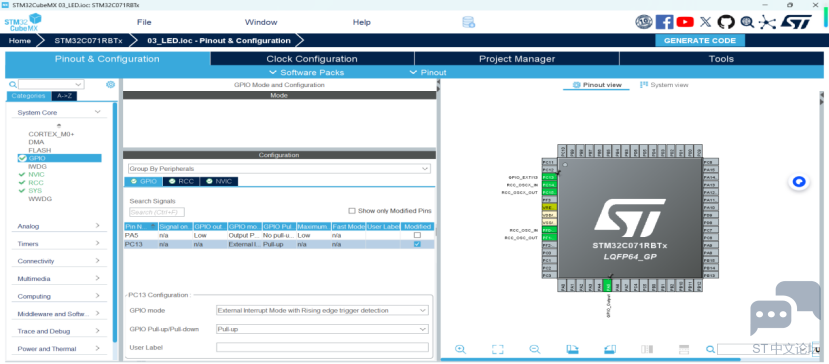
Task: Toggle Modified checkbox for PA5 row
Action: point(417,235)
